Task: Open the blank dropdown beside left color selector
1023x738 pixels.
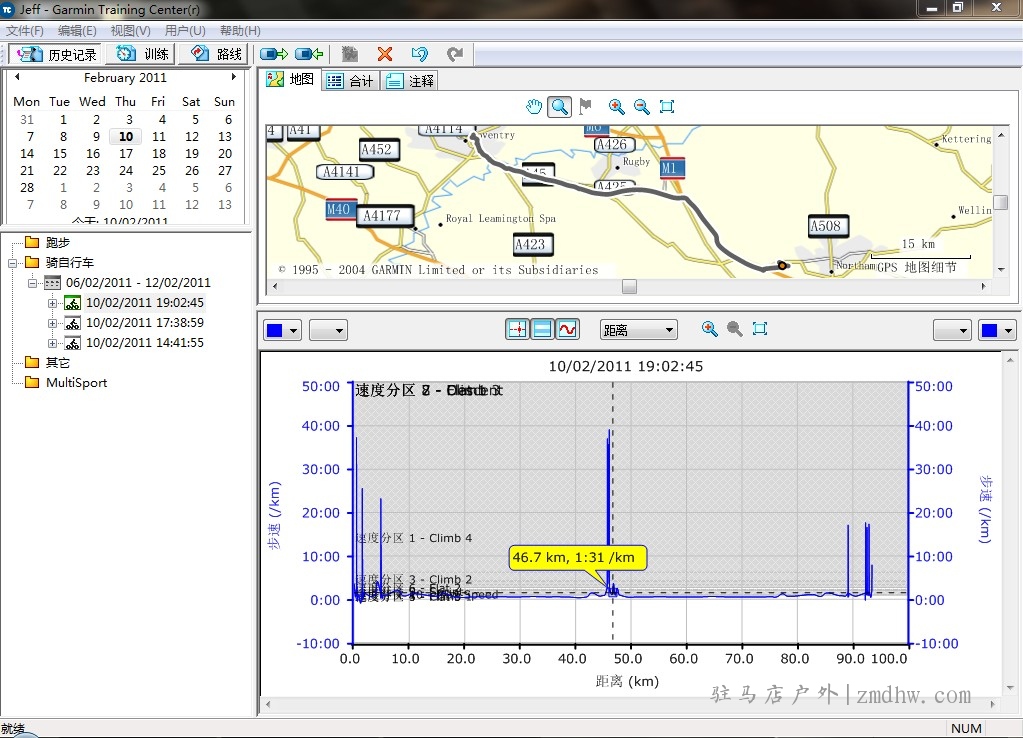Action: tap(328, 330)
